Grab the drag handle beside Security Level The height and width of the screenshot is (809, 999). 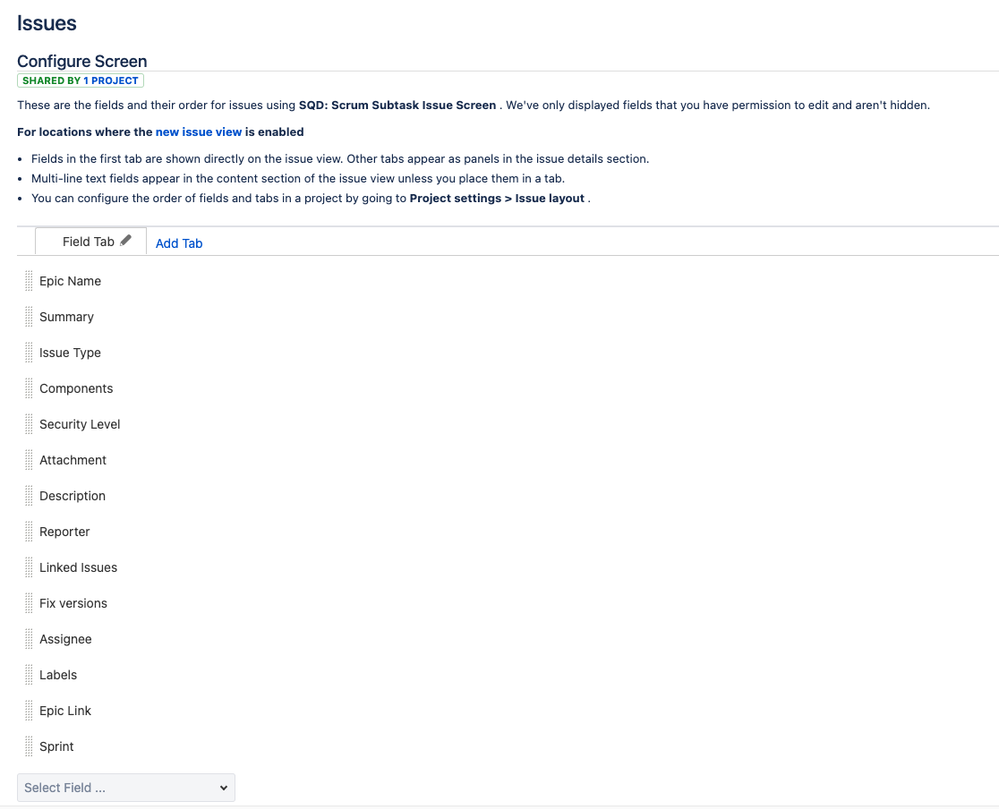coord(27,423)
